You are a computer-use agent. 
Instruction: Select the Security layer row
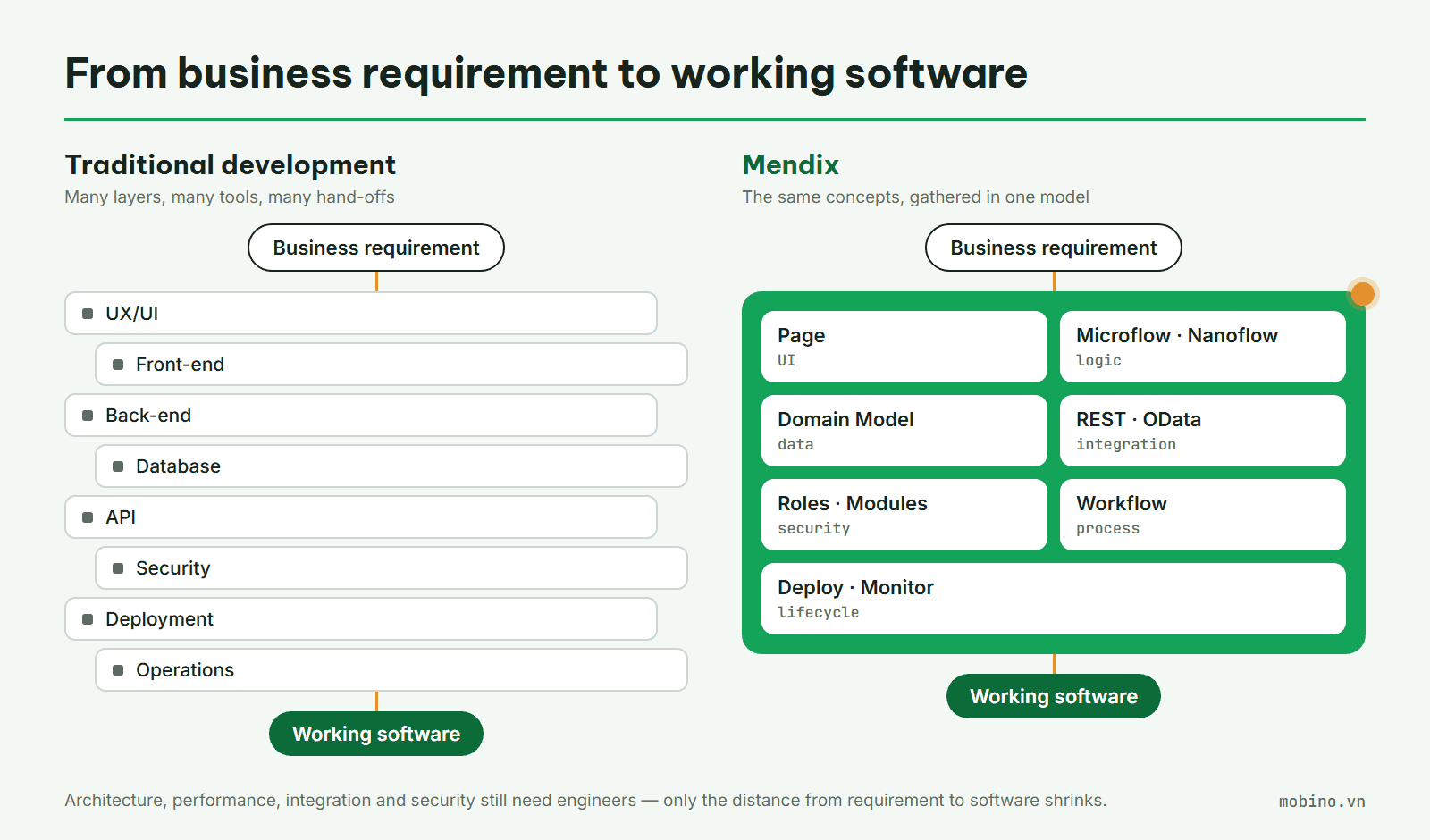point(391,568)
